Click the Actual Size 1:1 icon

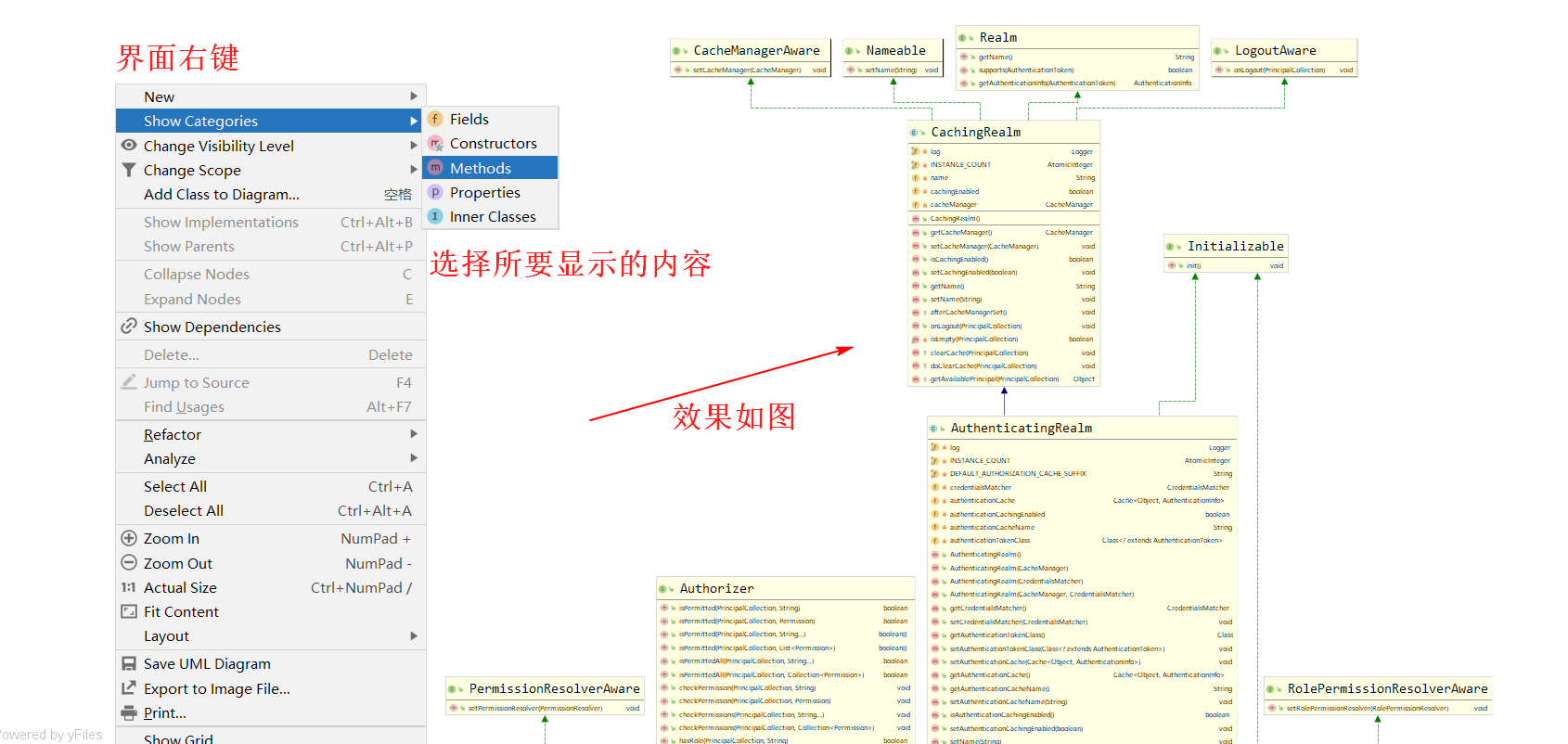[x=129, y=587]
